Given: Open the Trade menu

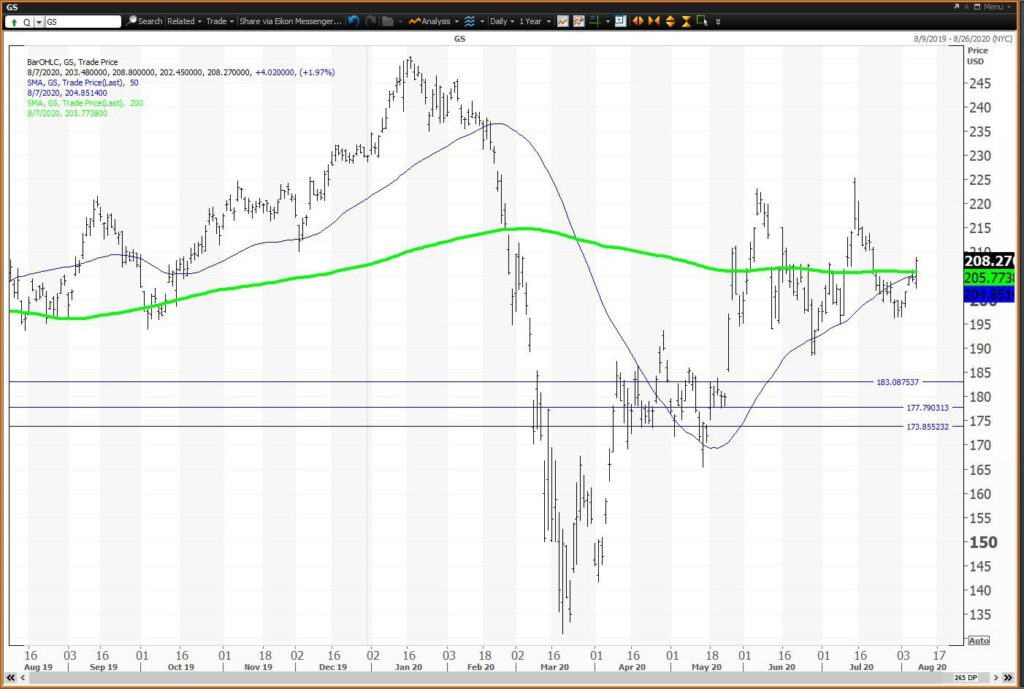Looking at the screenshot, I should [219, 21].
